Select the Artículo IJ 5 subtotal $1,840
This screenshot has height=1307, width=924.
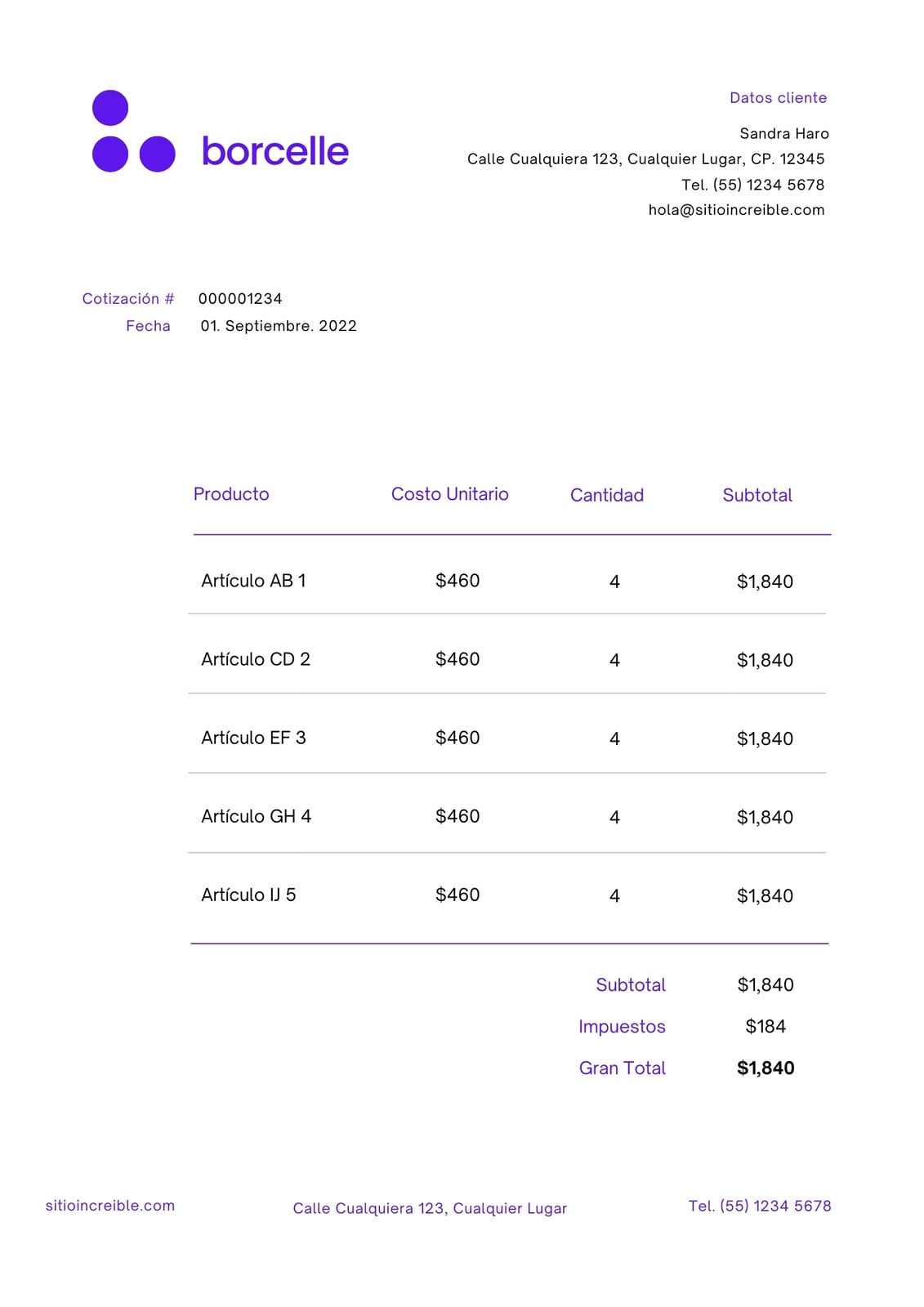coord(765,895)
